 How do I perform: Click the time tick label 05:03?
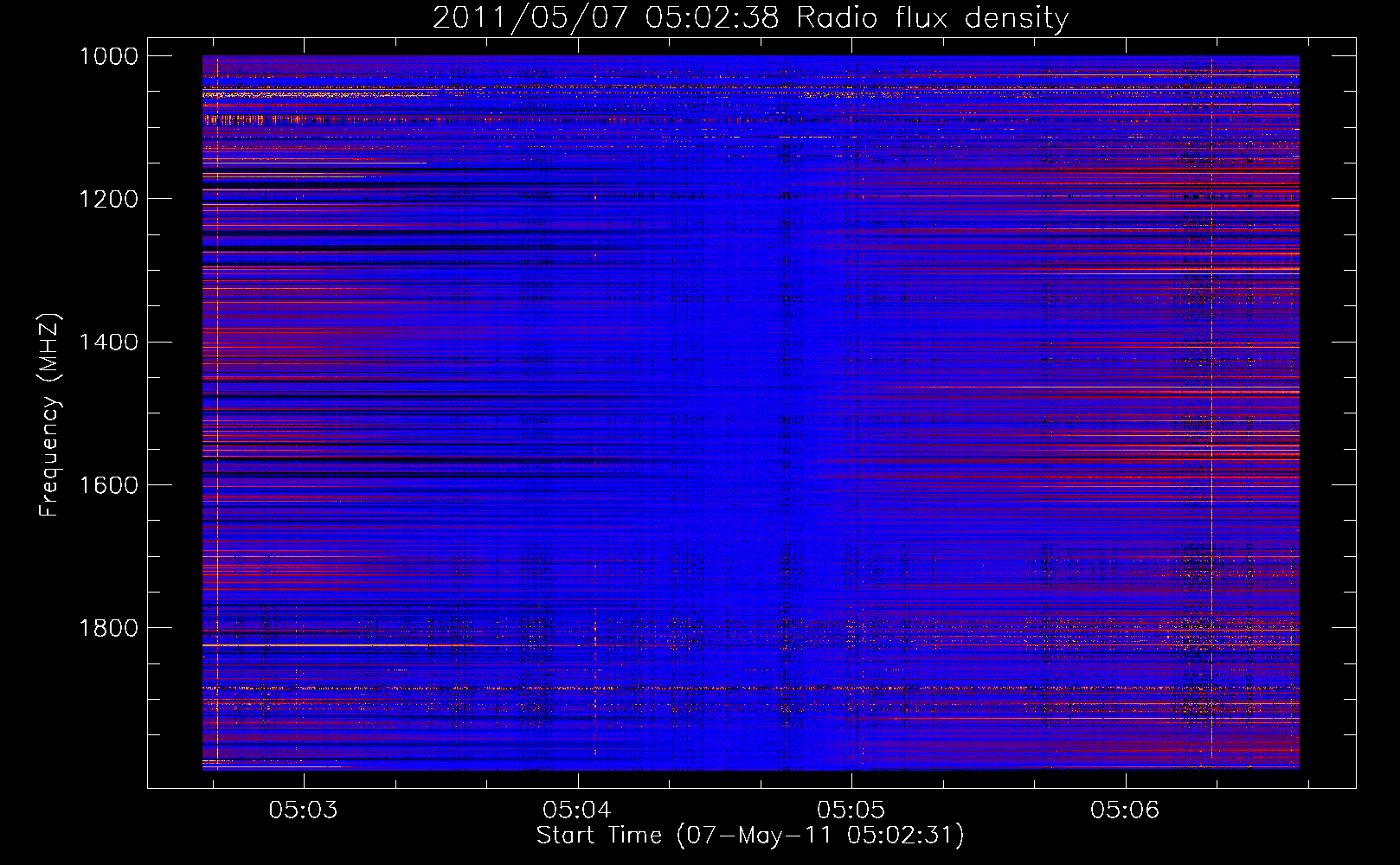(303, 811)
